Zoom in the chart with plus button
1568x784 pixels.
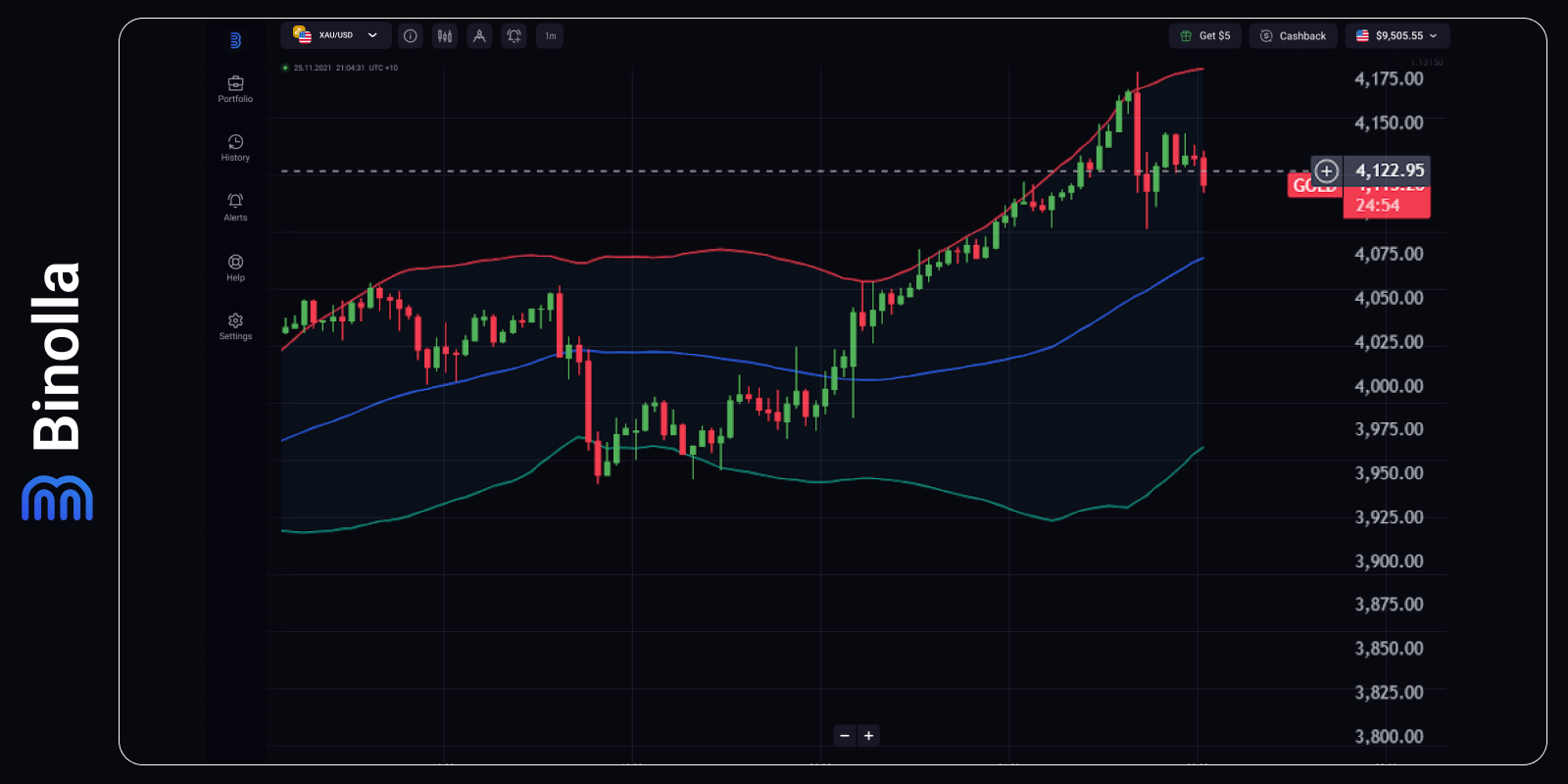point(868,736)
